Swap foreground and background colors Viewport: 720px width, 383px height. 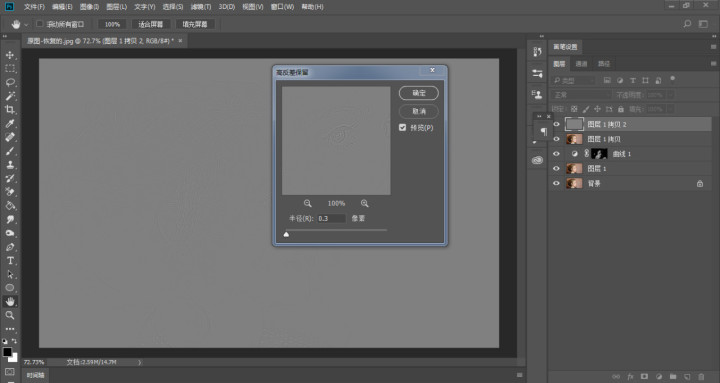(14, 341)
